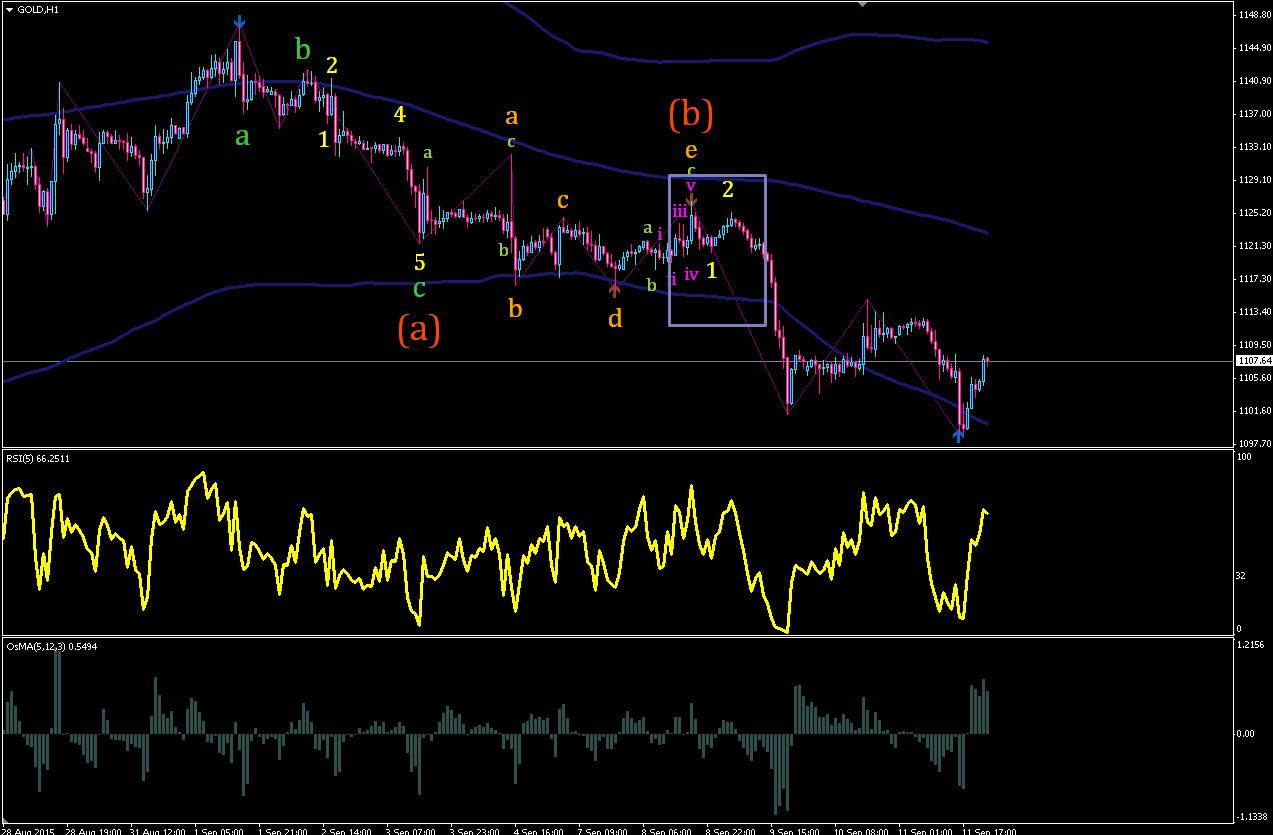
Task: Select the magenta v wave label
Action: (690, 185)
